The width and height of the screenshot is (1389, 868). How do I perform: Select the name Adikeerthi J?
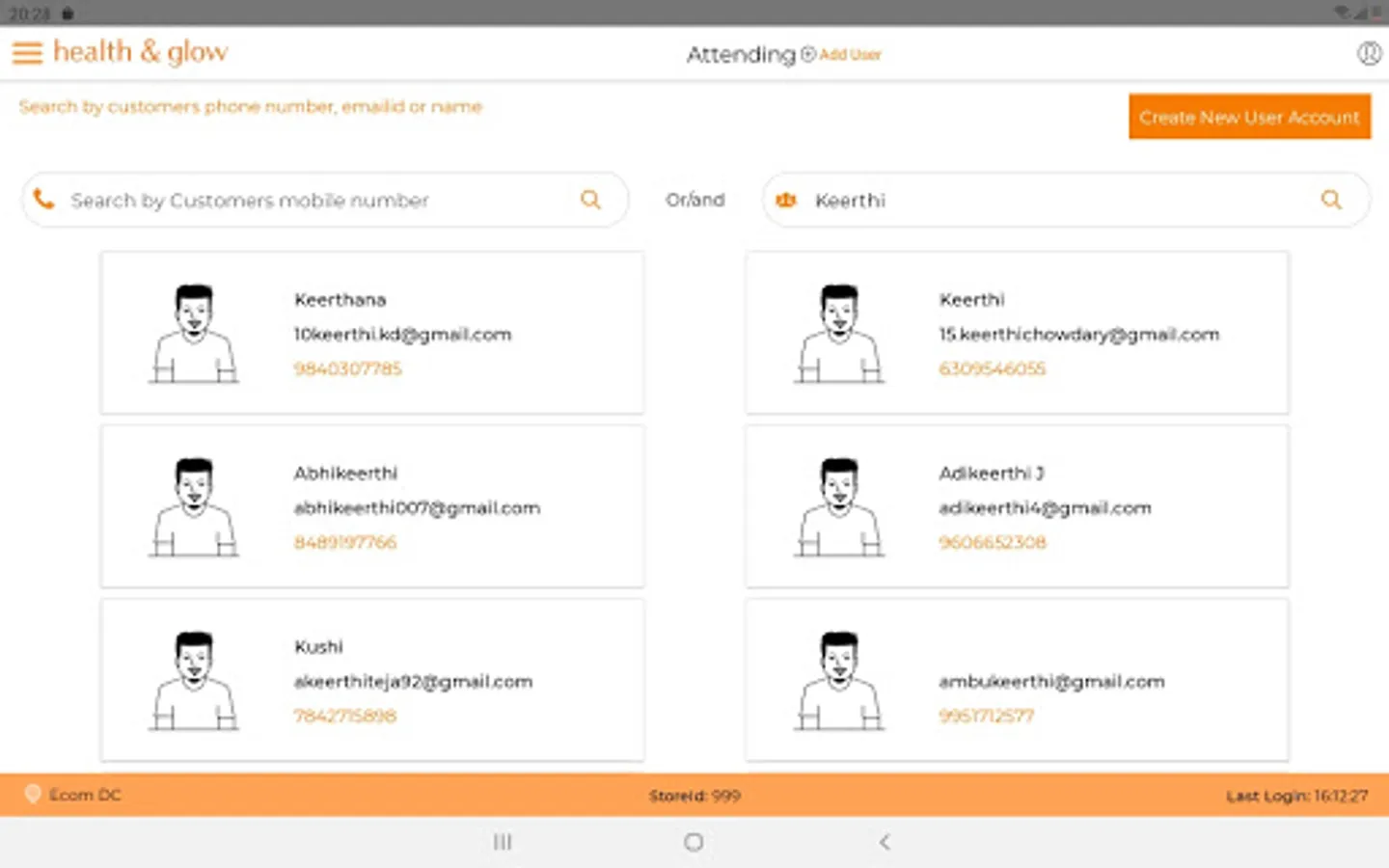[992, 474]
